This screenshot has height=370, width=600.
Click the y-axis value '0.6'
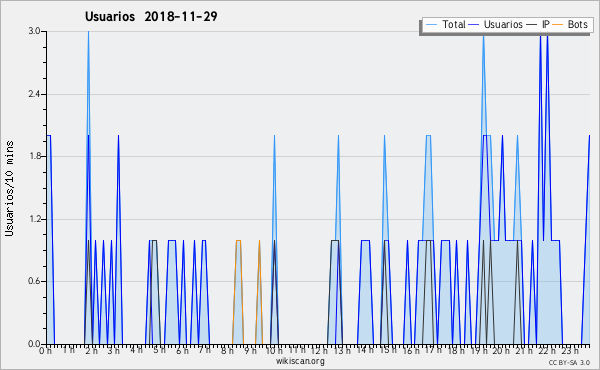pos(34,281)
